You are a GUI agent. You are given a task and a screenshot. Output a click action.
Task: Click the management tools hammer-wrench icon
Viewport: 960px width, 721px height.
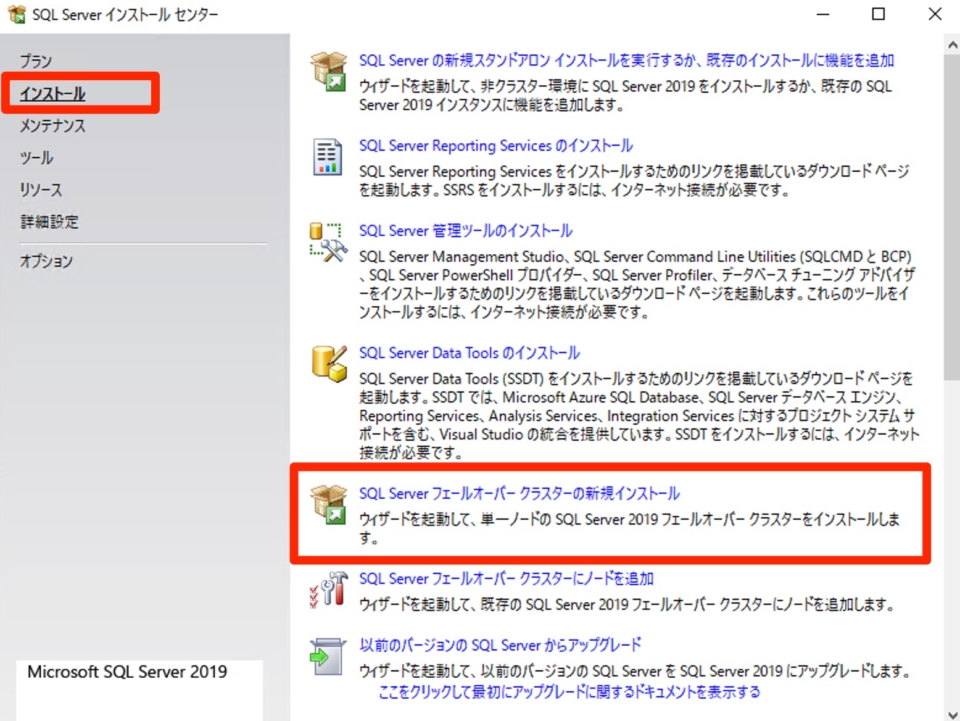329,242
